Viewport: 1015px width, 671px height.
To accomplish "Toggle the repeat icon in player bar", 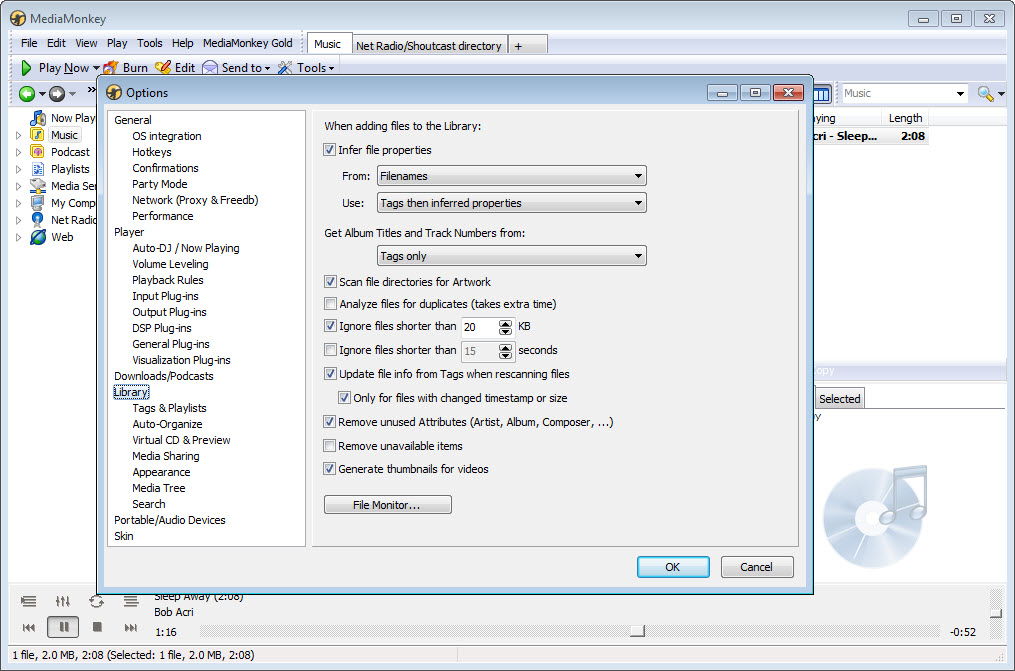I will (x=96, y=601).
